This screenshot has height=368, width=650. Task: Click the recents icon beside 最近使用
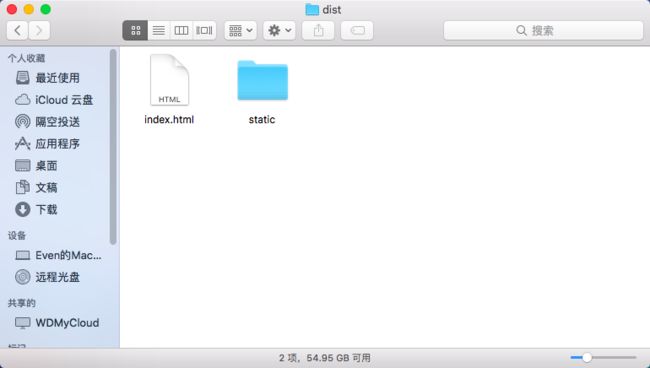[x=23, y=77]
